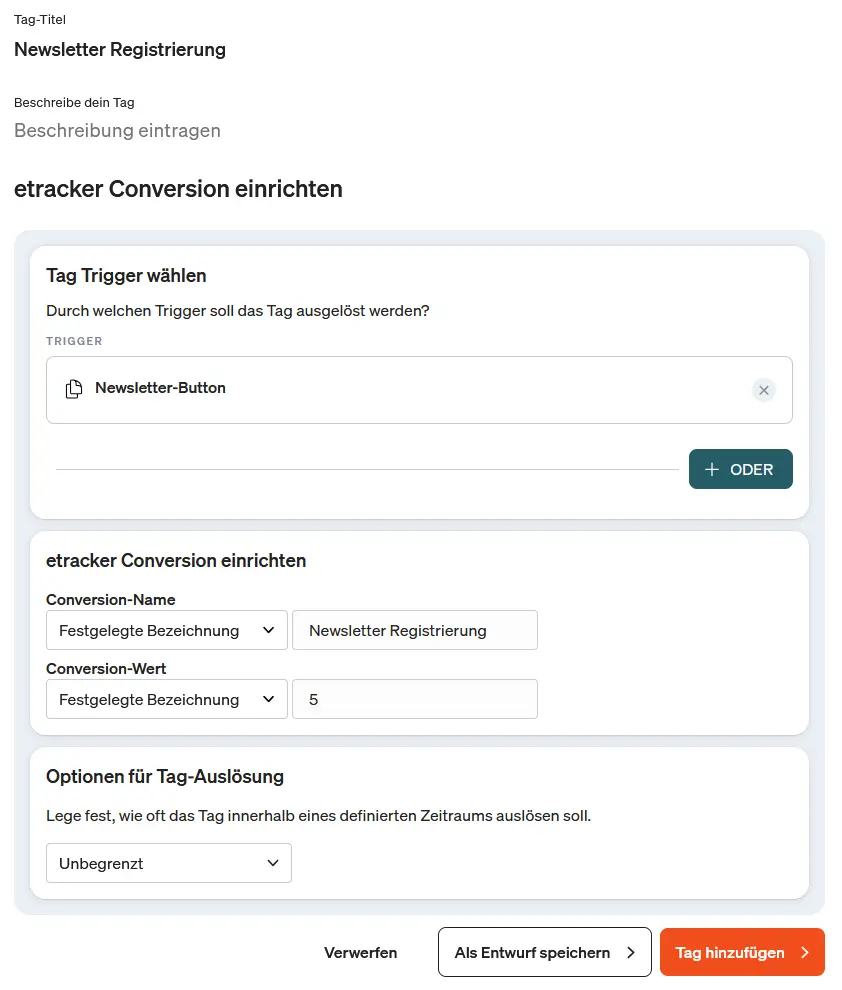Click the Conversion-Wert dropdown chevron

[x=268, y=699]
